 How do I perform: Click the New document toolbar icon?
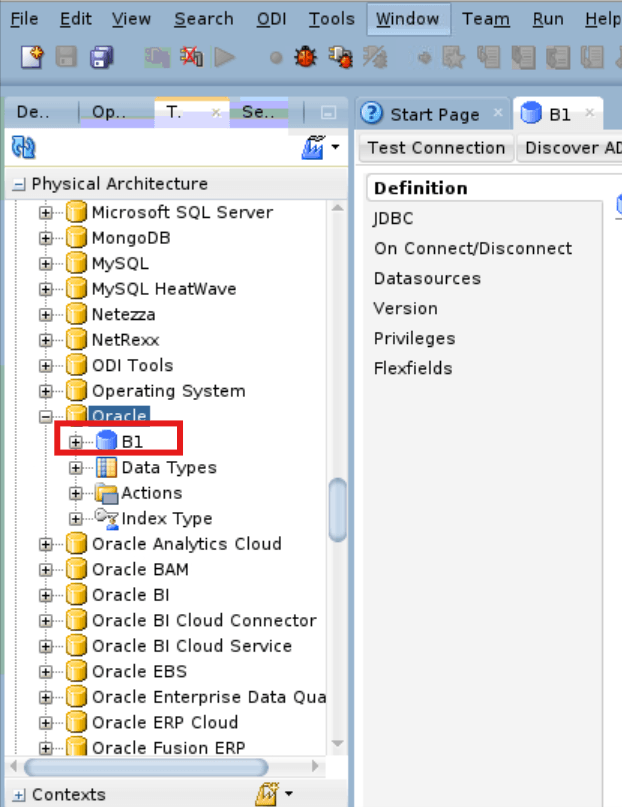[x=32, y=57]
